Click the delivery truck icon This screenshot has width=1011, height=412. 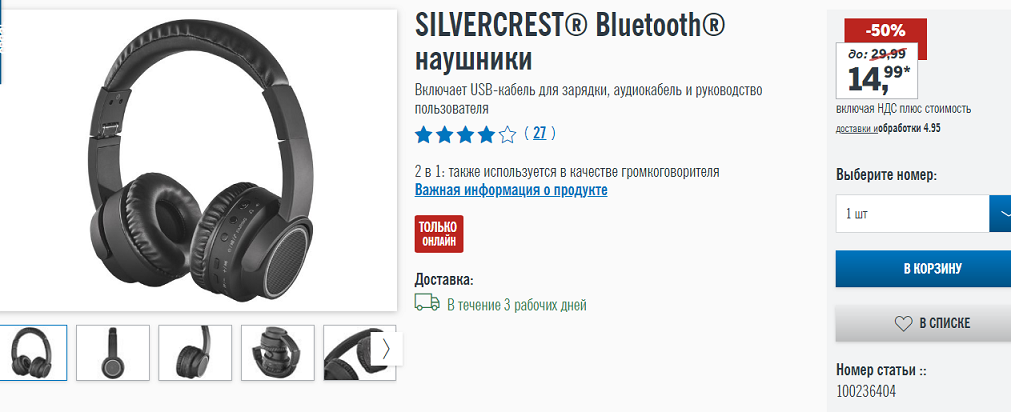[427, 303]
